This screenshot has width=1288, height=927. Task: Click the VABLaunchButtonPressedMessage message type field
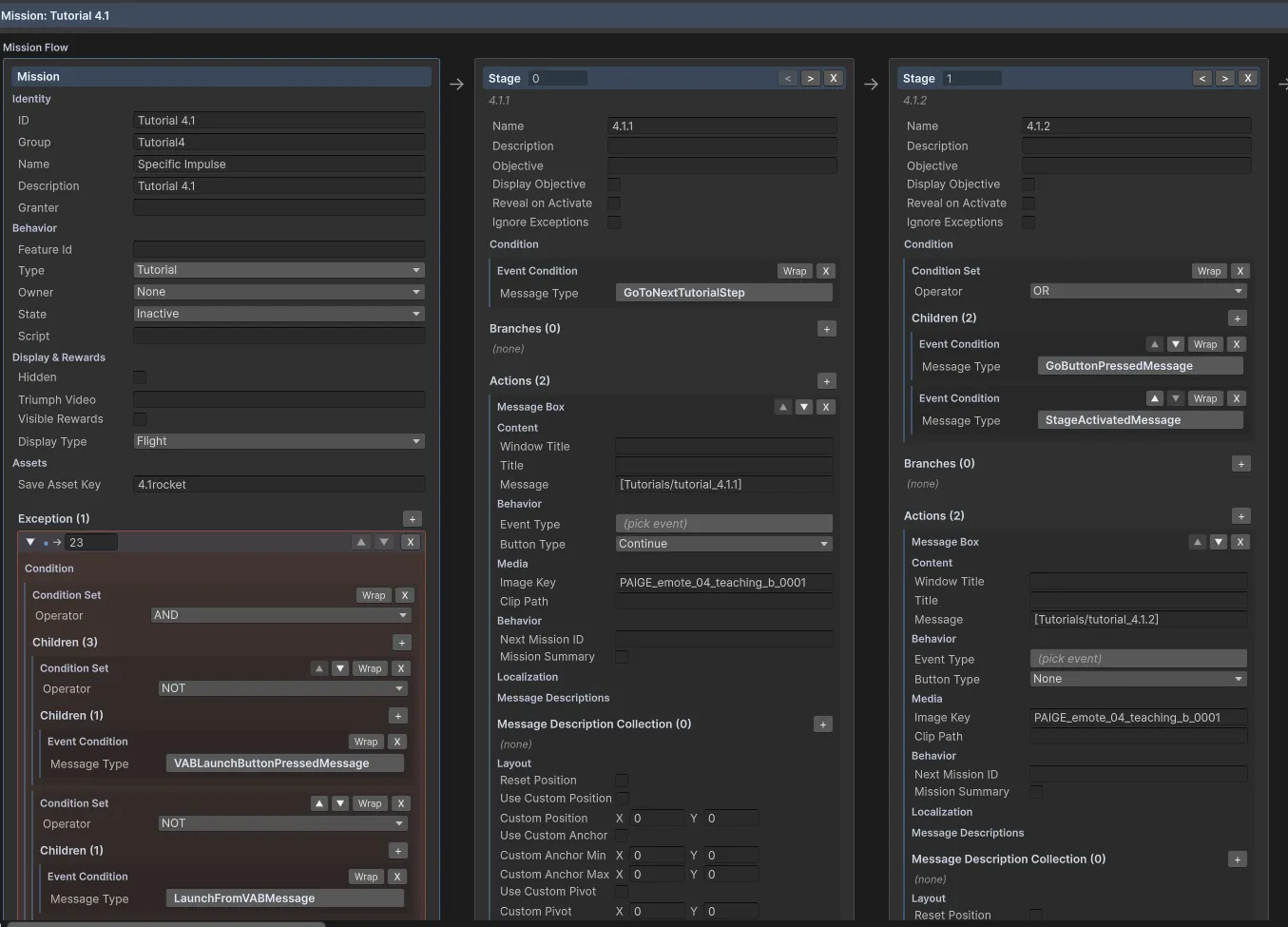coord(285,763)
